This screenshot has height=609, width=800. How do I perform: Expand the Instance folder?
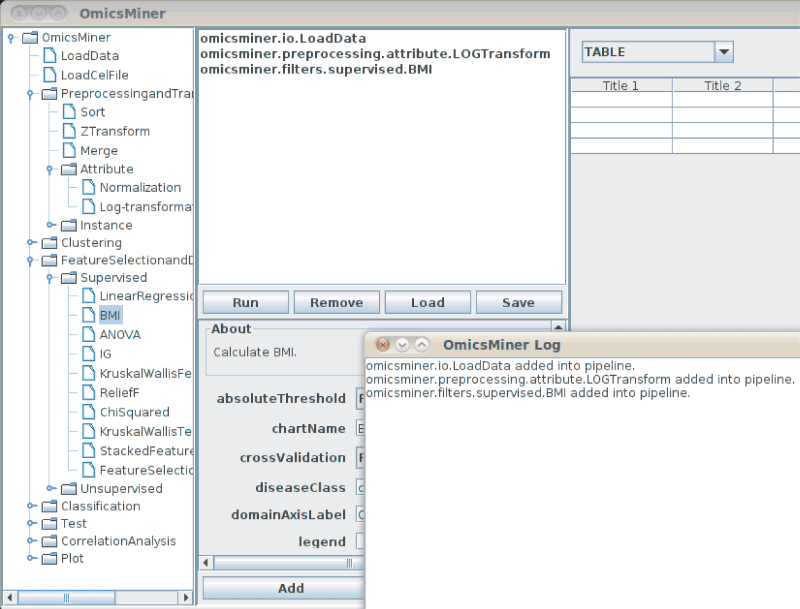point(51,225)
